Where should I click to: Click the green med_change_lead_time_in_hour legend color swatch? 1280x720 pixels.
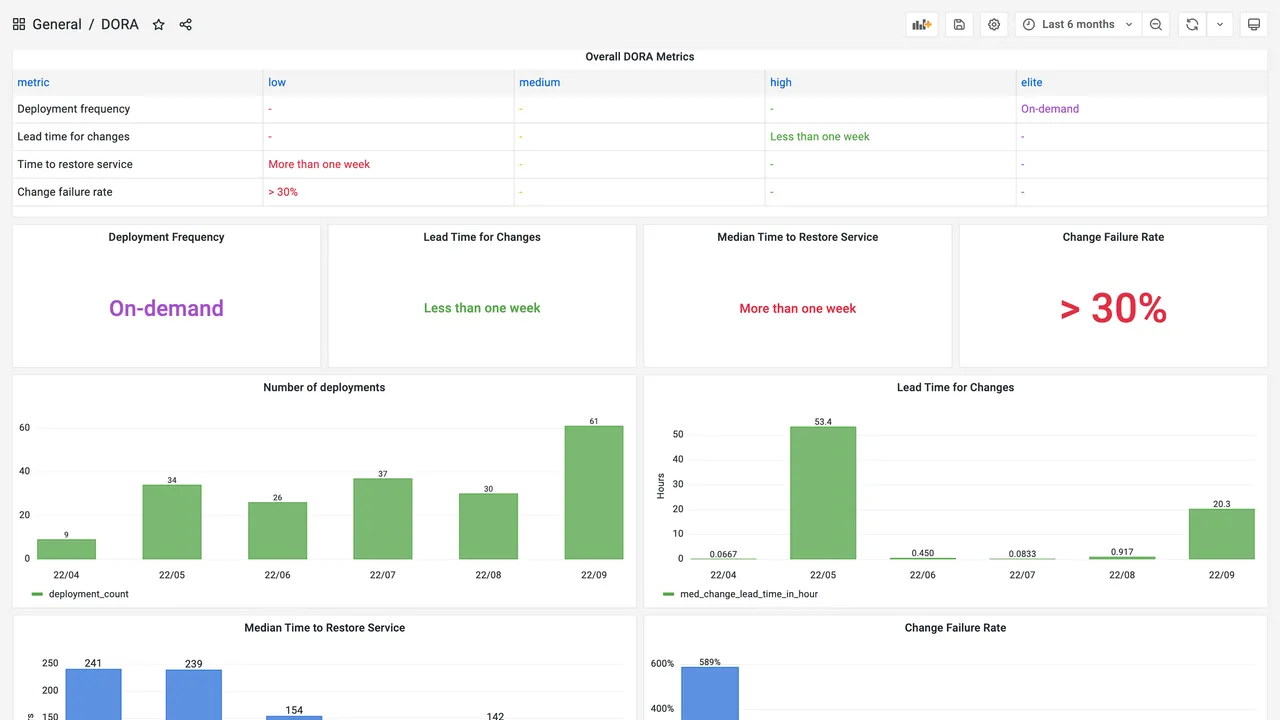coord(669,594)
